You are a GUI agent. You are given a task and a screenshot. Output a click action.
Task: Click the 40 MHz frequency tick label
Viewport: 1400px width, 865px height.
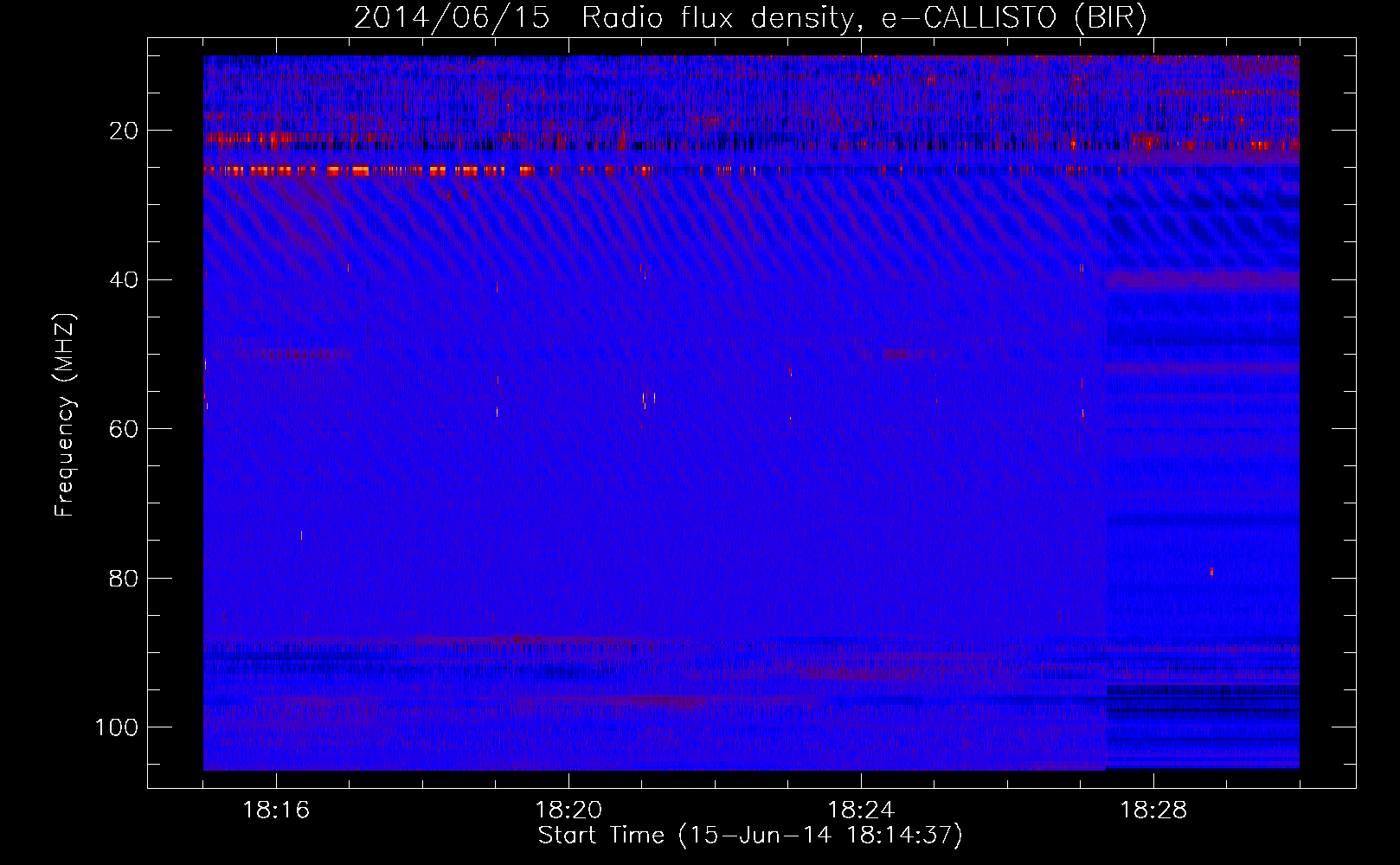124,280
